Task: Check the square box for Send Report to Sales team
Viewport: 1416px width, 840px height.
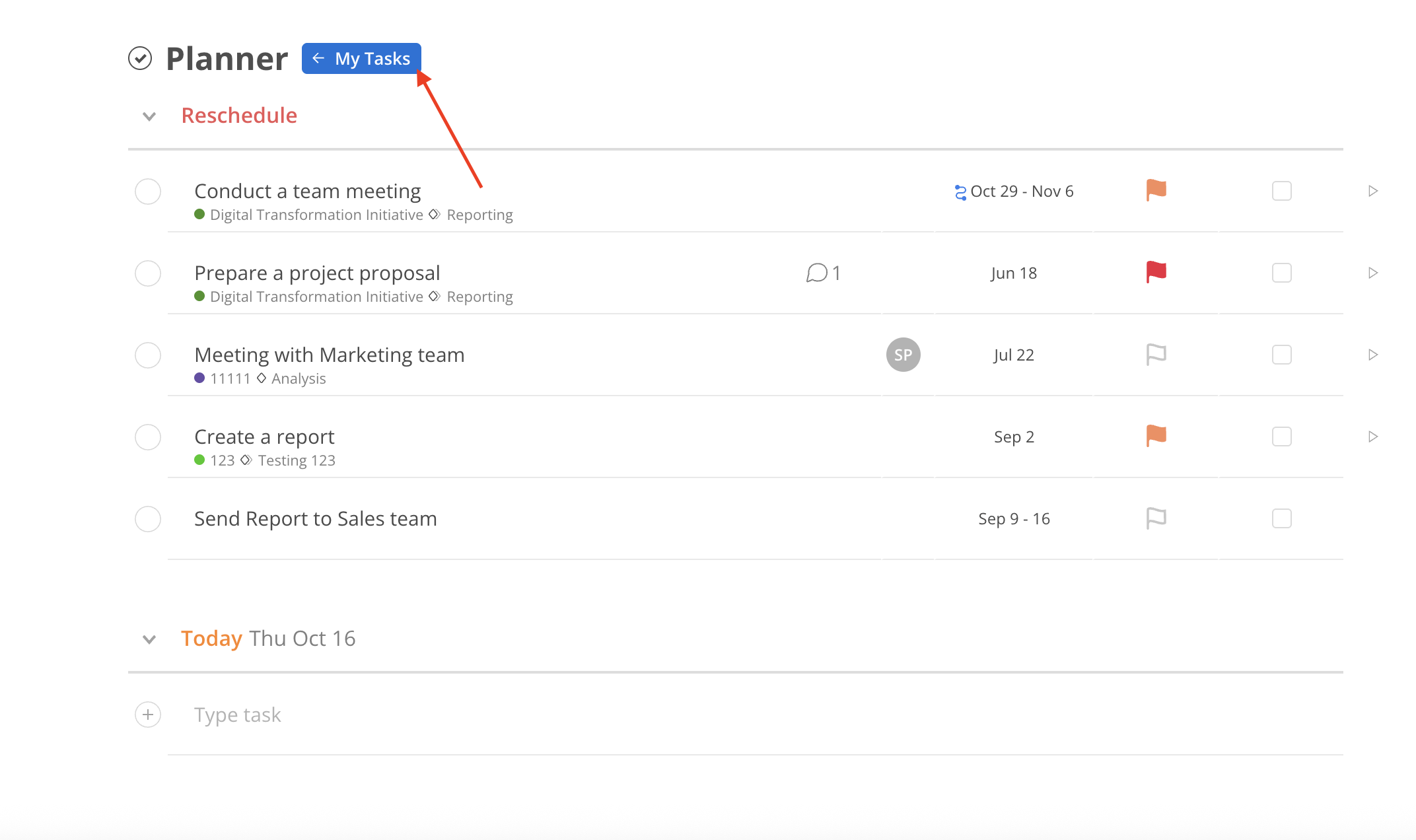Action: (1281, 518)
